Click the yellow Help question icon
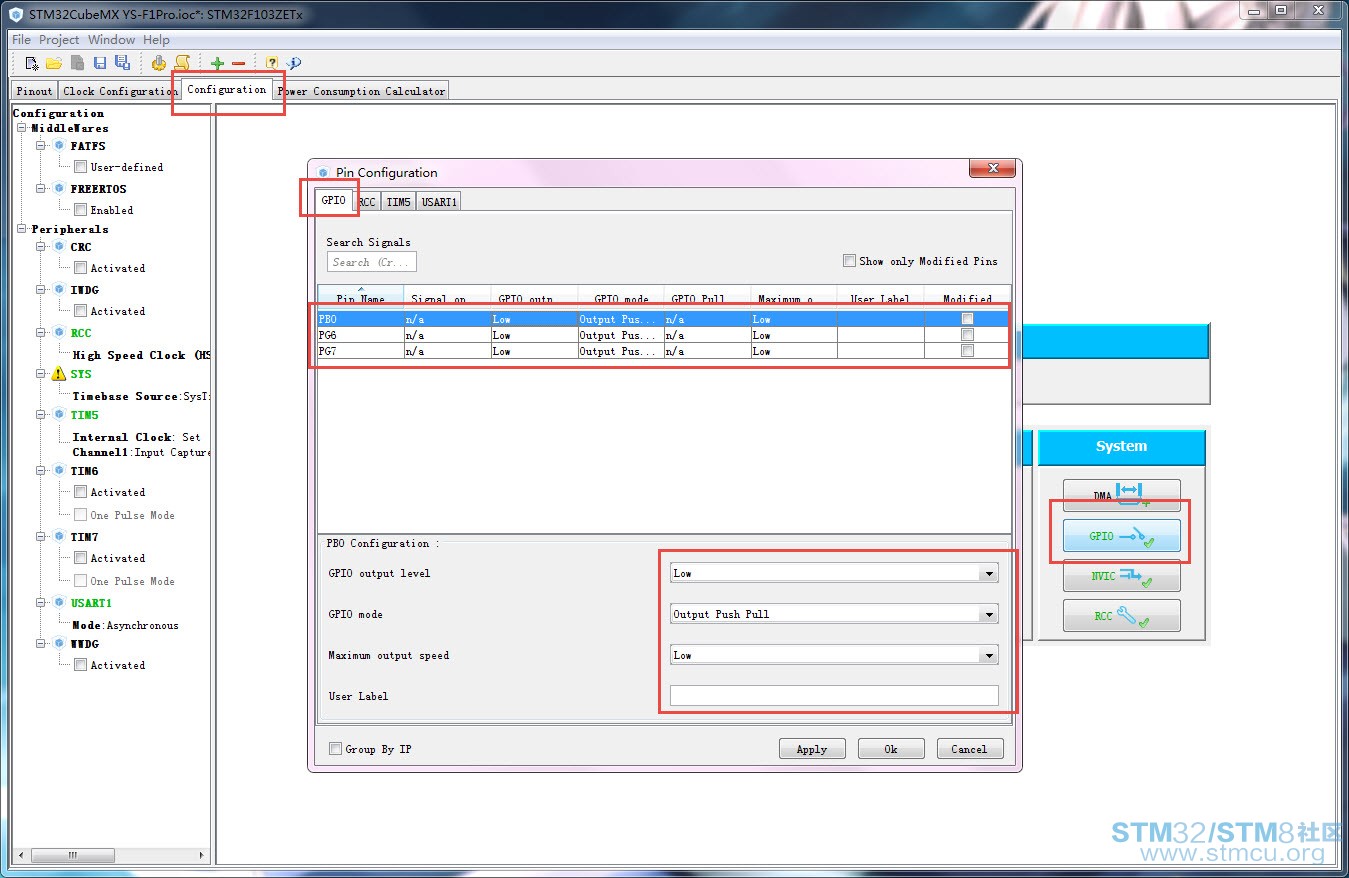This screenshot has width=1349, height=878. point(272,63)
